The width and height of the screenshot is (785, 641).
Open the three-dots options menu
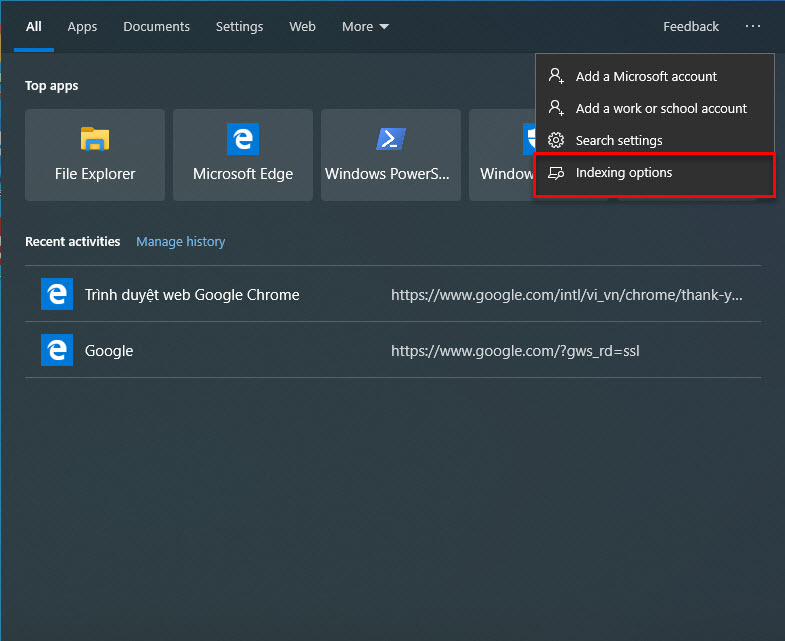click(752, 26)
